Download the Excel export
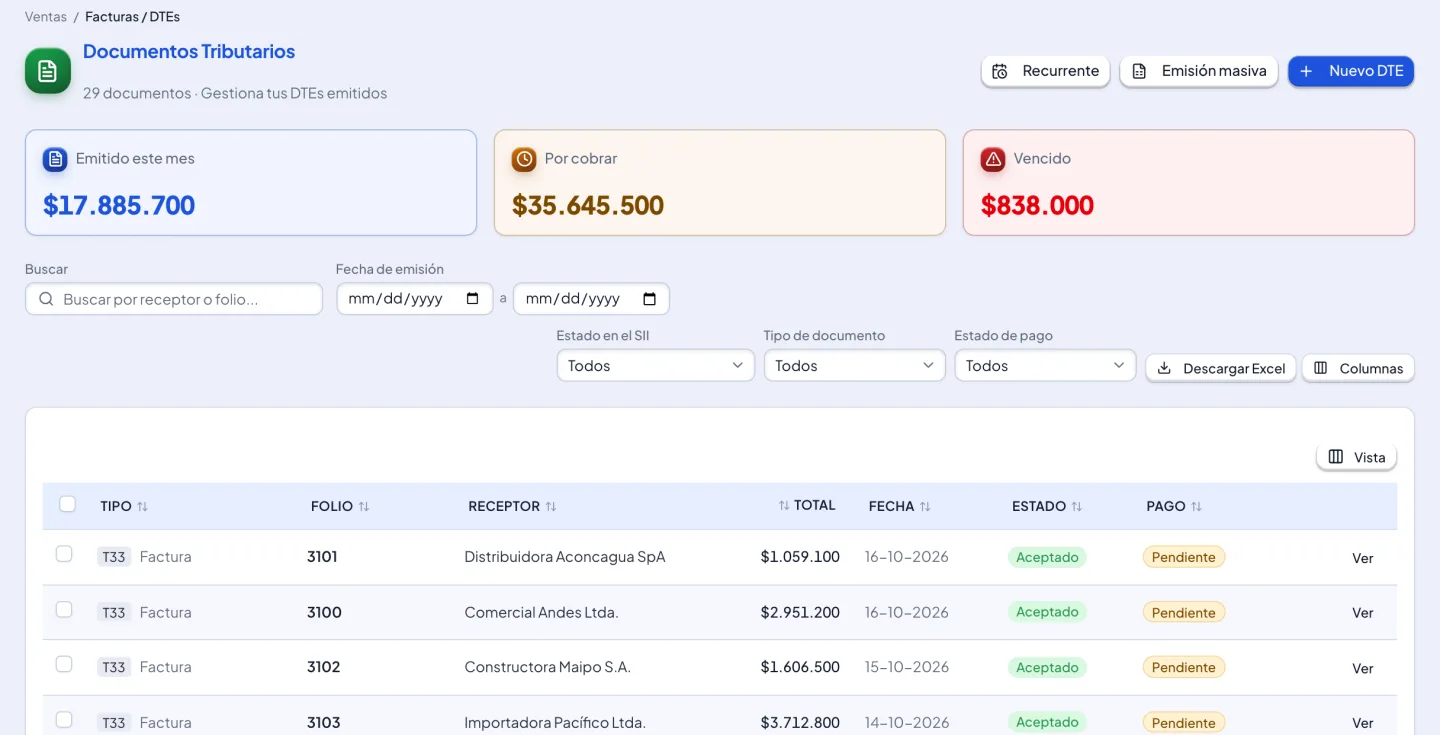 1221,368
